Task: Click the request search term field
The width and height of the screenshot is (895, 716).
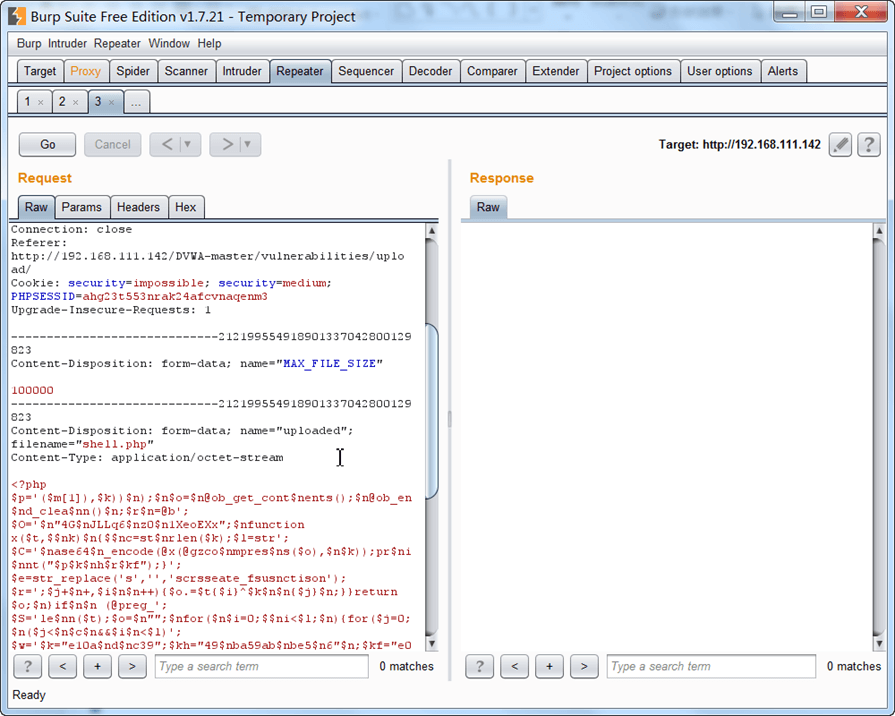Action: coord(261,666)
